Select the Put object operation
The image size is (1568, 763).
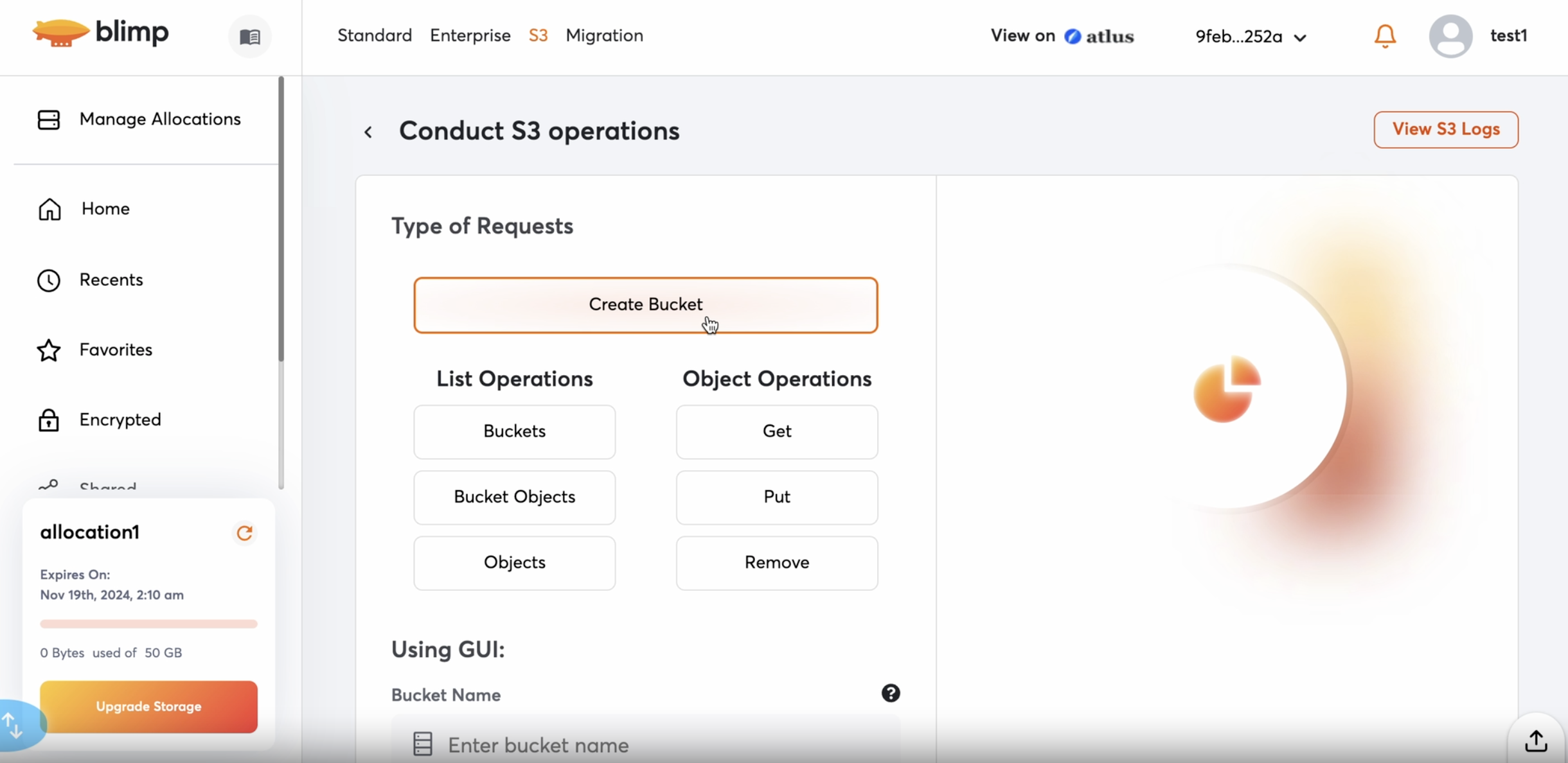pyautogui.click(x=776, y=497)
